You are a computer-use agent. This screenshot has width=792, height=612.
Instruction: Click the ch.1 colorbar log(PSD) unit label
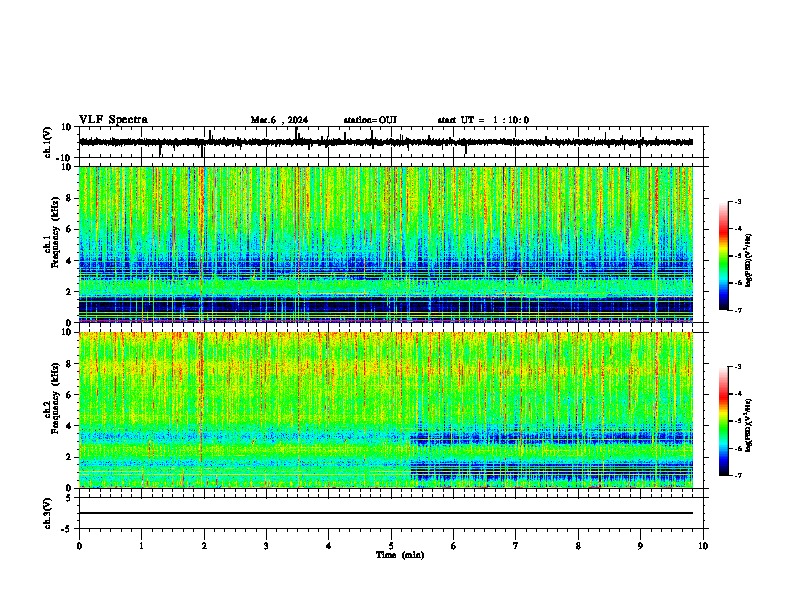tap(748, 260)
